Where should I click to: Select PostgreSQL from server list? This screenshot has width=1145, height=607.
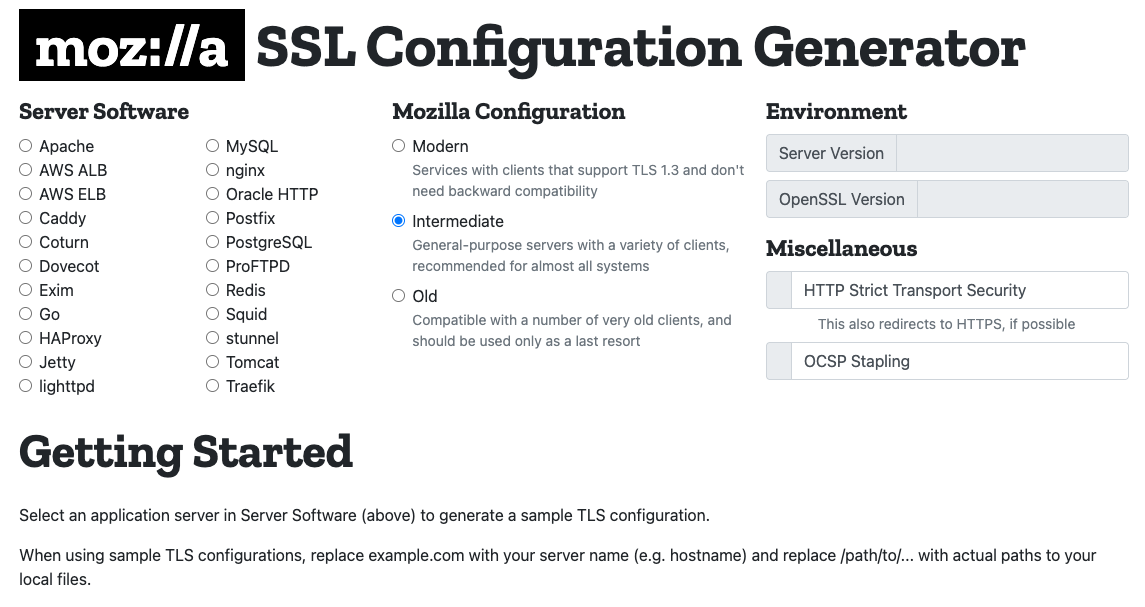(x=213, y=242)
